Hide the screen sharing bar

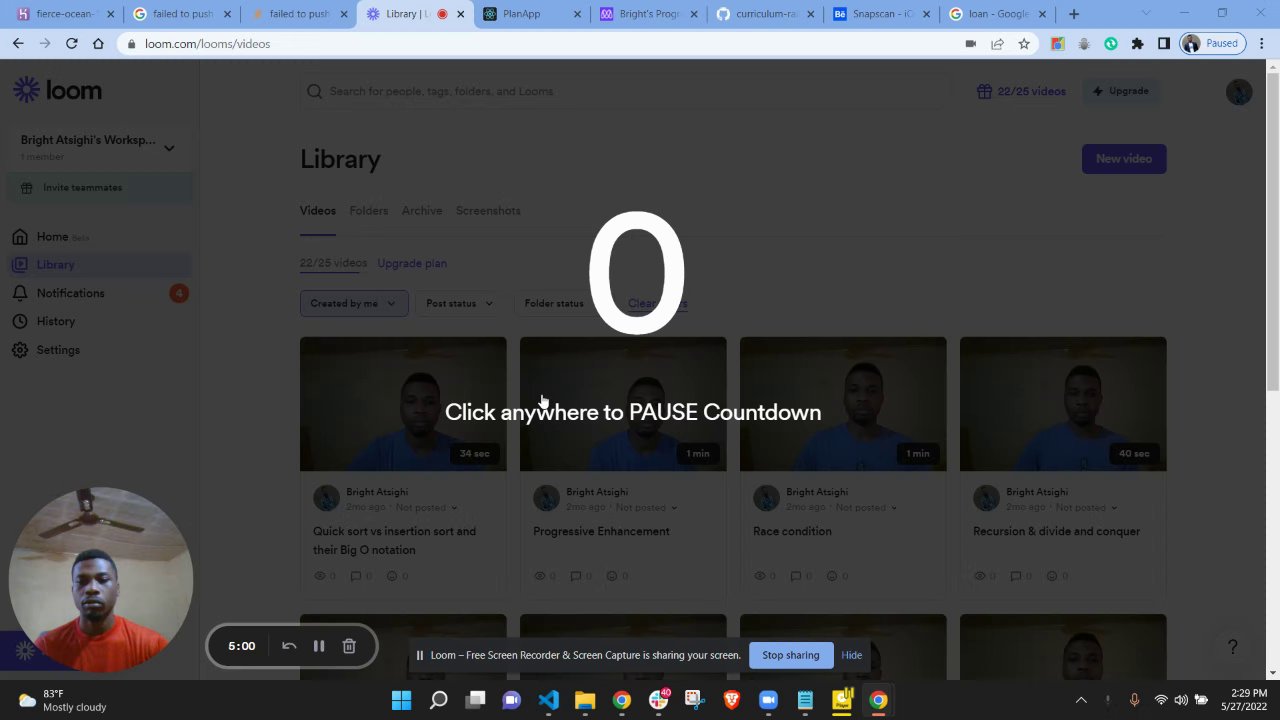pos(851,655)
